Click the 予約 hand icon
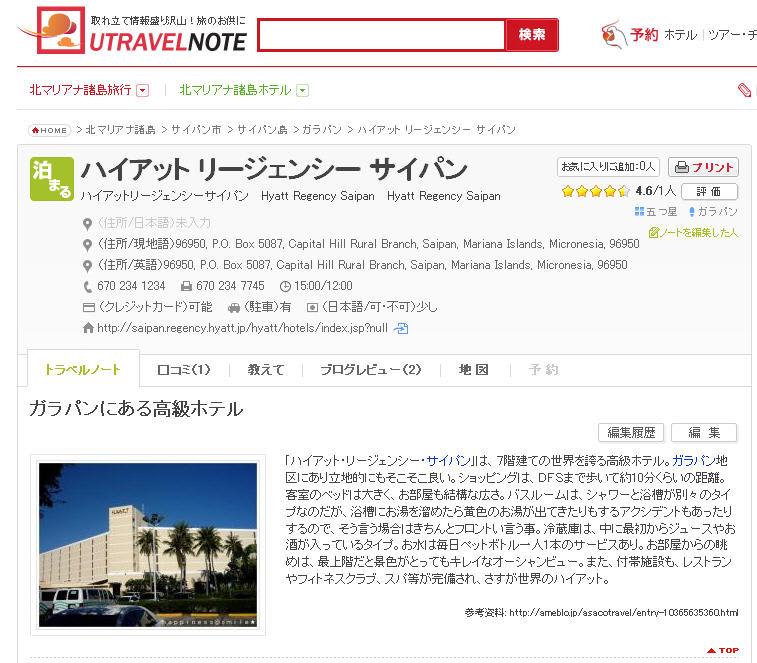This screenshot has height=663, width=757. point(613,34)
